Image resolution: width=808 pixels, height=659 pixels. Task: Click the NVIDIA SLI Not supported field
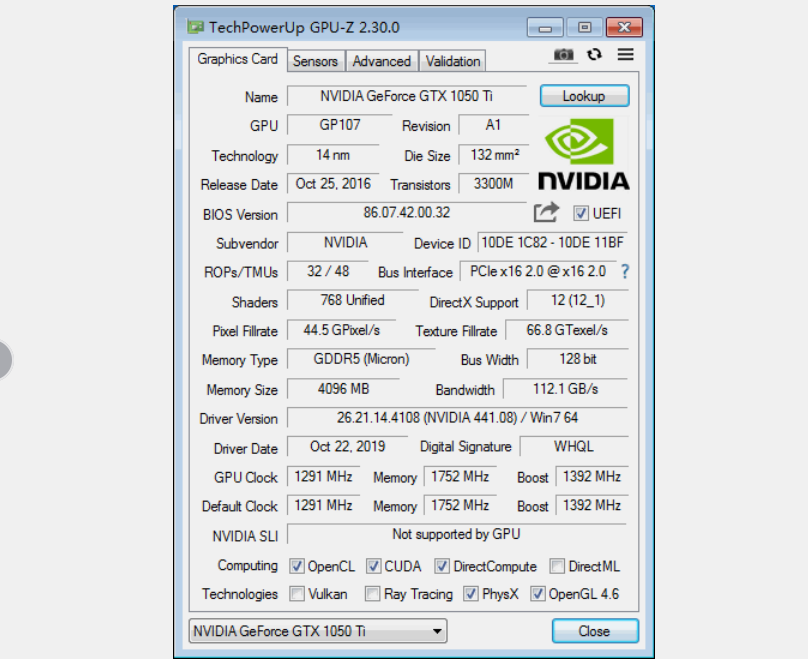(457, 534)
